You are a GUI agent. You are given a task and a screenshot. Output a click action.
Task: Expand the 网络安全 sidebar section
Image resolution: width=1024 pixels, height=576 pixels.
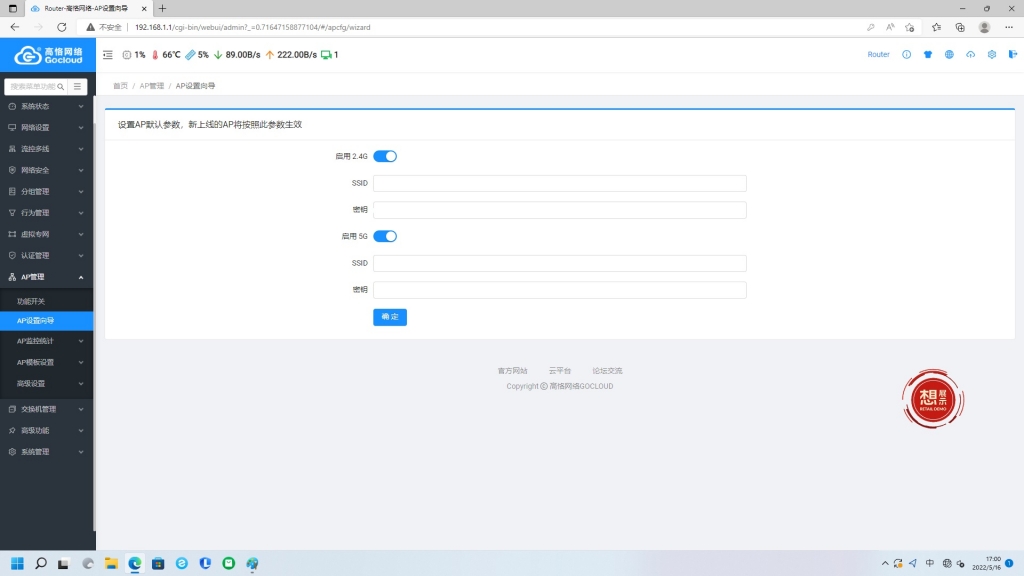pos(46,170)
